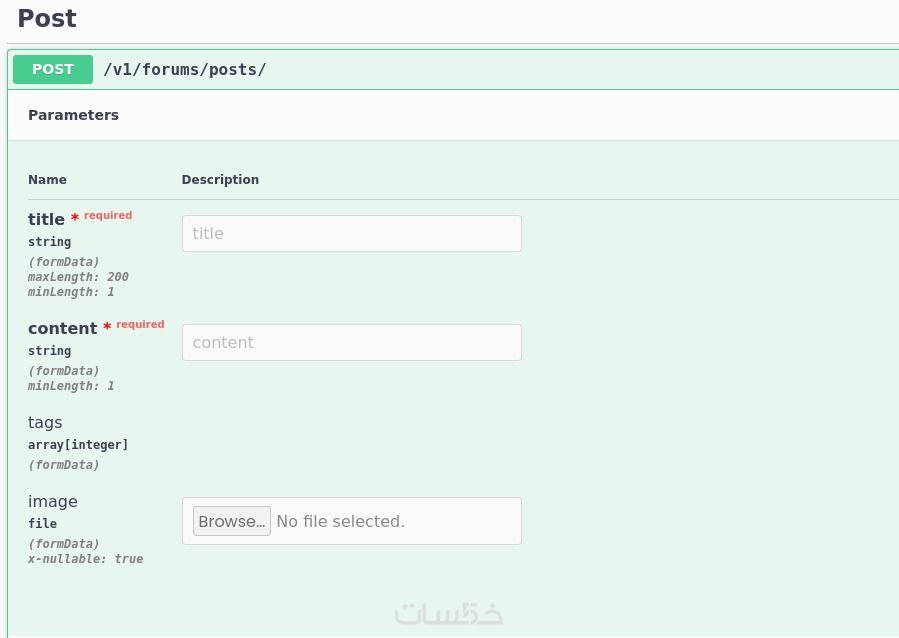Click the Description column header
The image size is (899, 638).
pos(220,180)
